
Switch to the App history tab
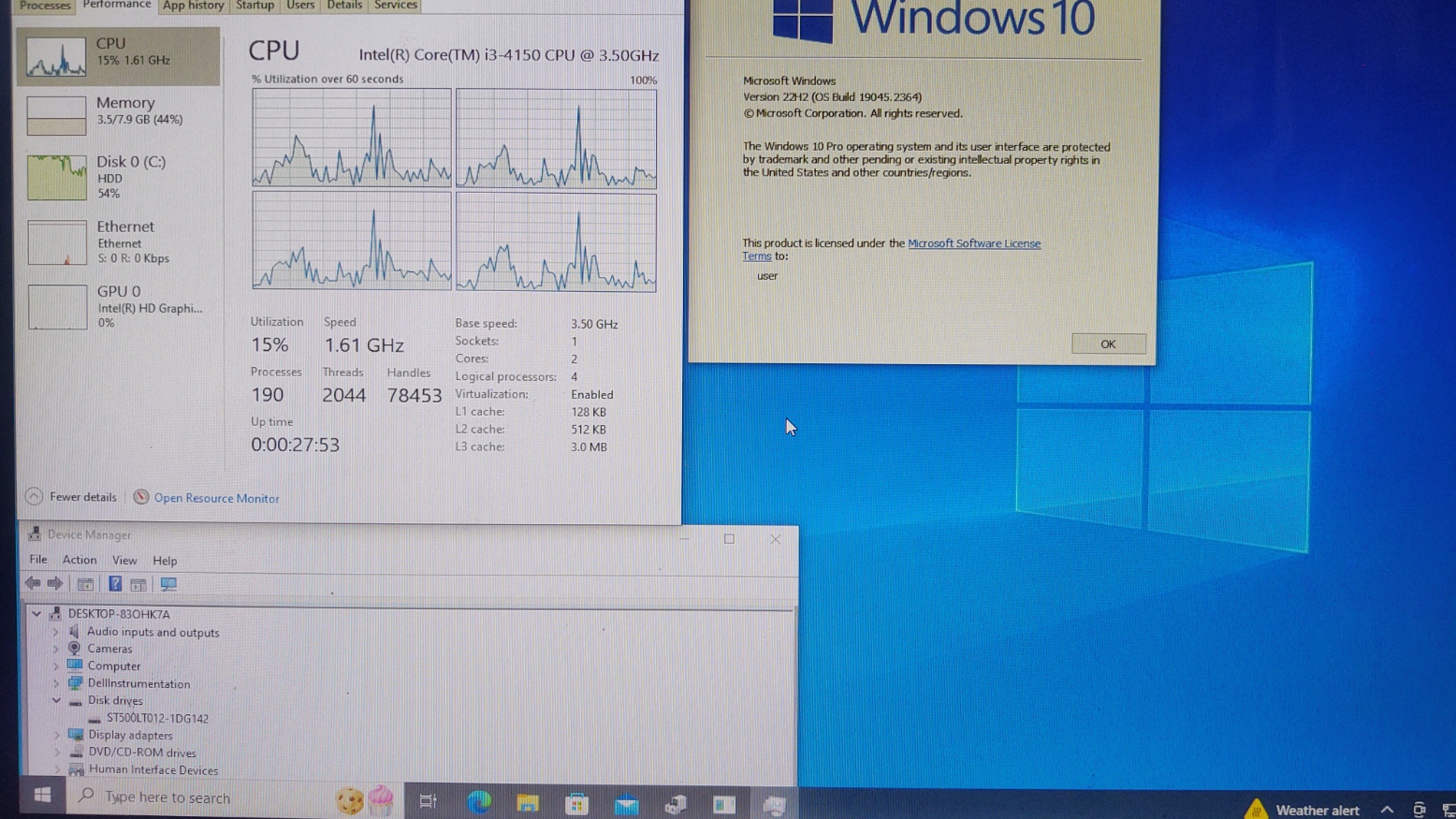point(193,6)
